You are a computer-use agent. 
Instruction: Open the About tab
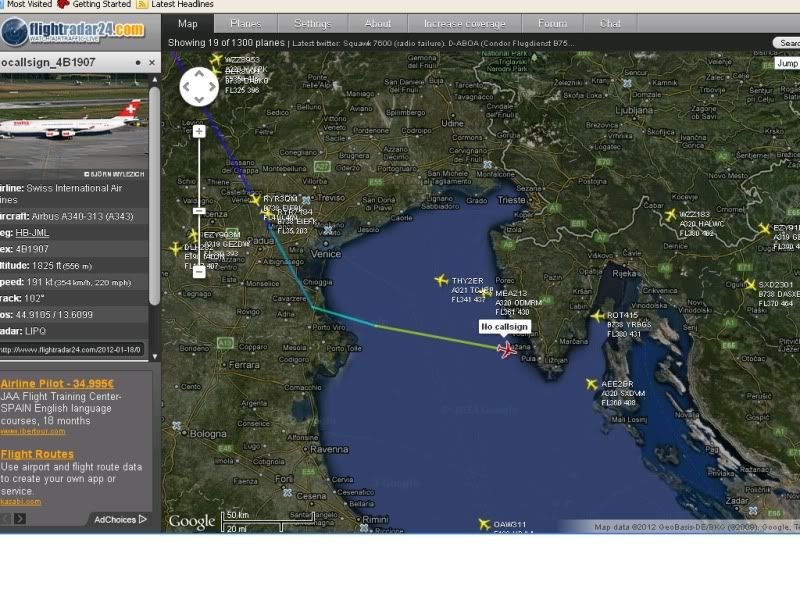pos(378,23)
